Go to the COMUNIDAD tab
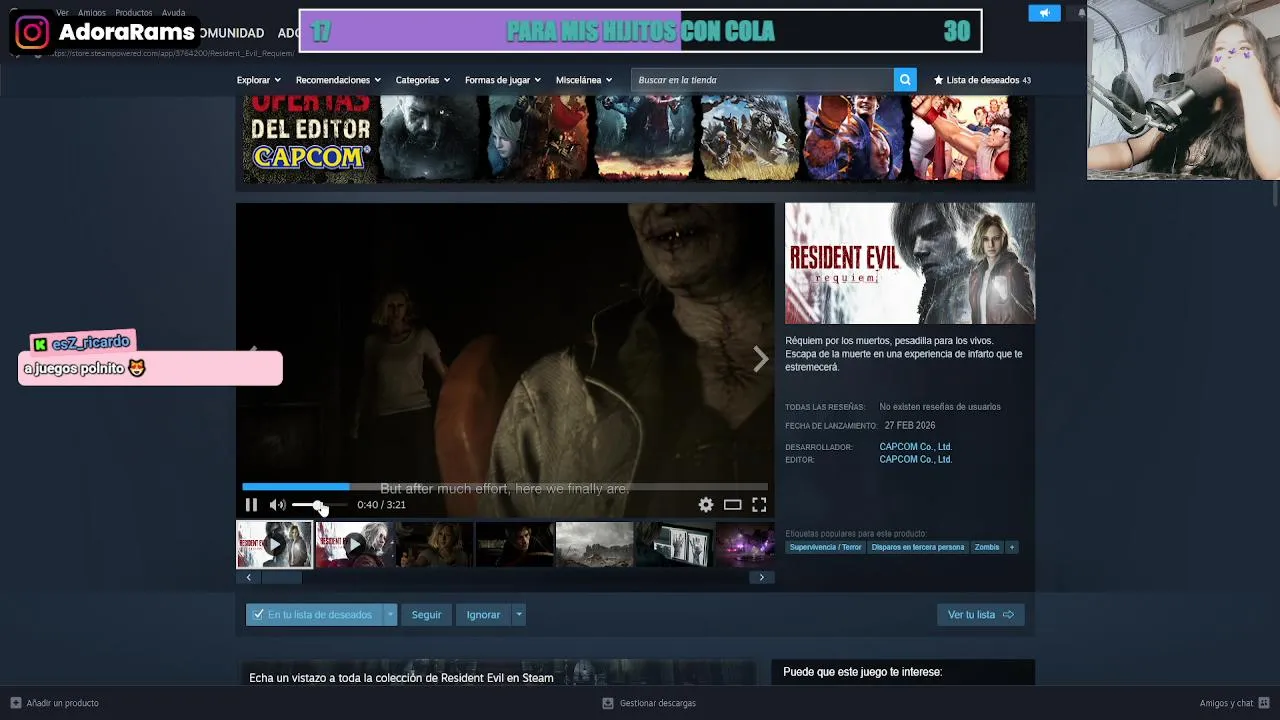This screenshot has height=720, width=1280. [232, 33]
